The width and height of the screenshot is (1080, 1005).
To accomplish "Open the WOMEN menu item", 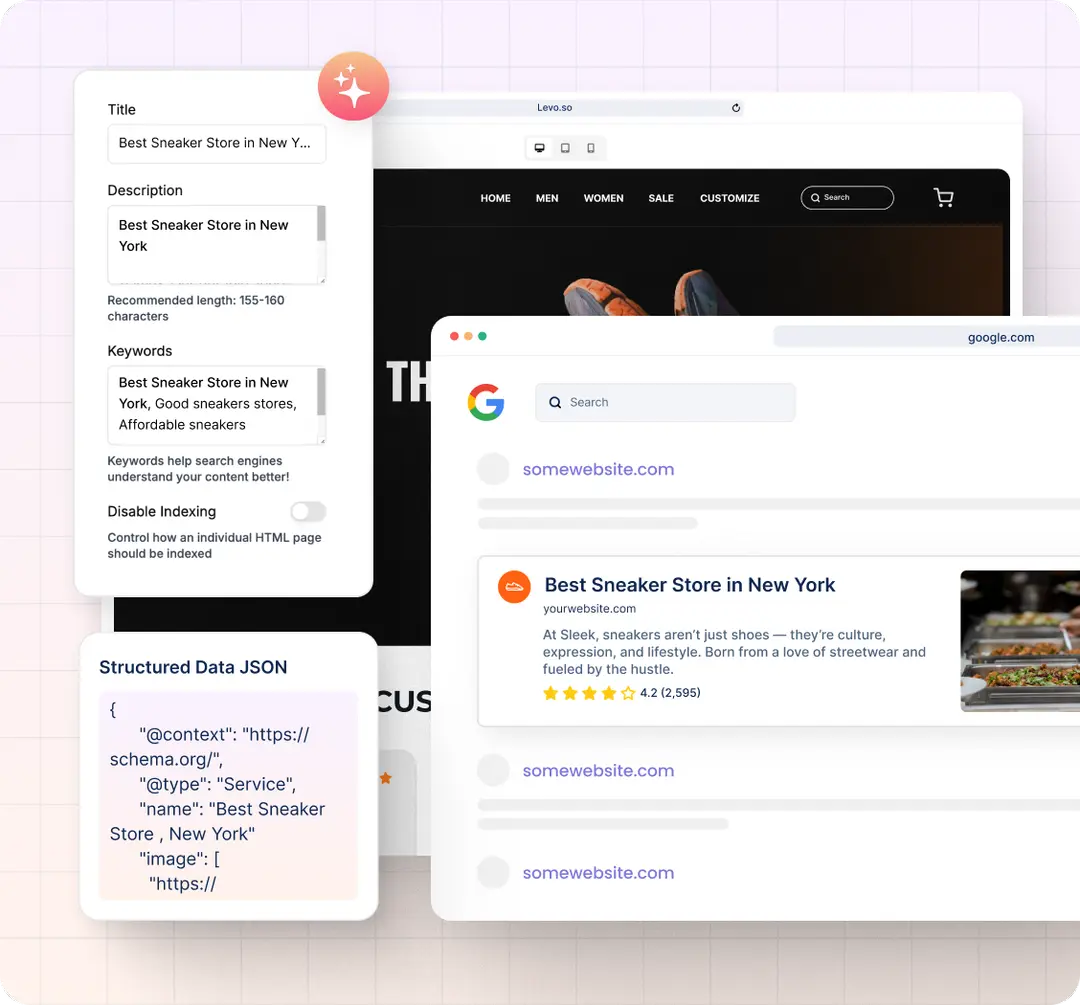I will 603,198.
